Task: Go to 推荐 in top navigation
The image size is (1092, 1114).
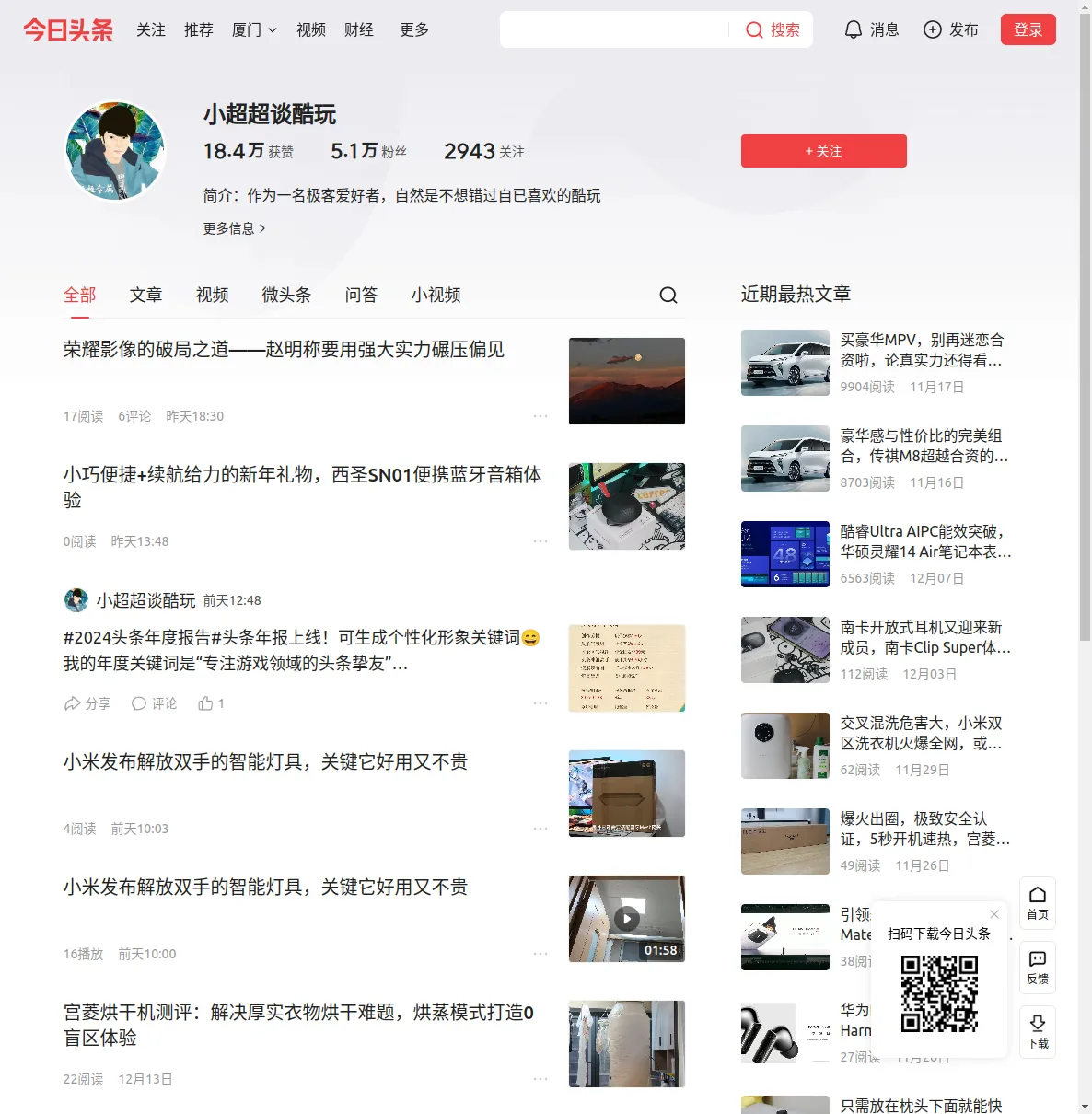Action: tap(199, 29)
